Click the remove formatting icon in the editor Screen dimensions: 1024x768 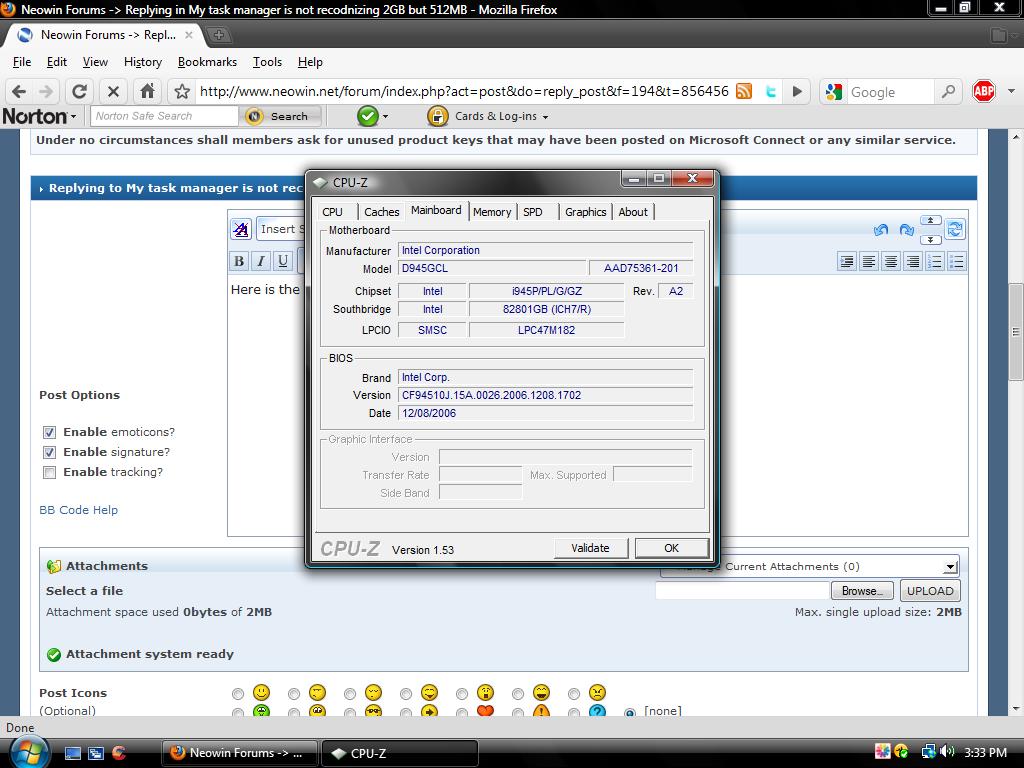pyautogui.click(x=240, y=229)
